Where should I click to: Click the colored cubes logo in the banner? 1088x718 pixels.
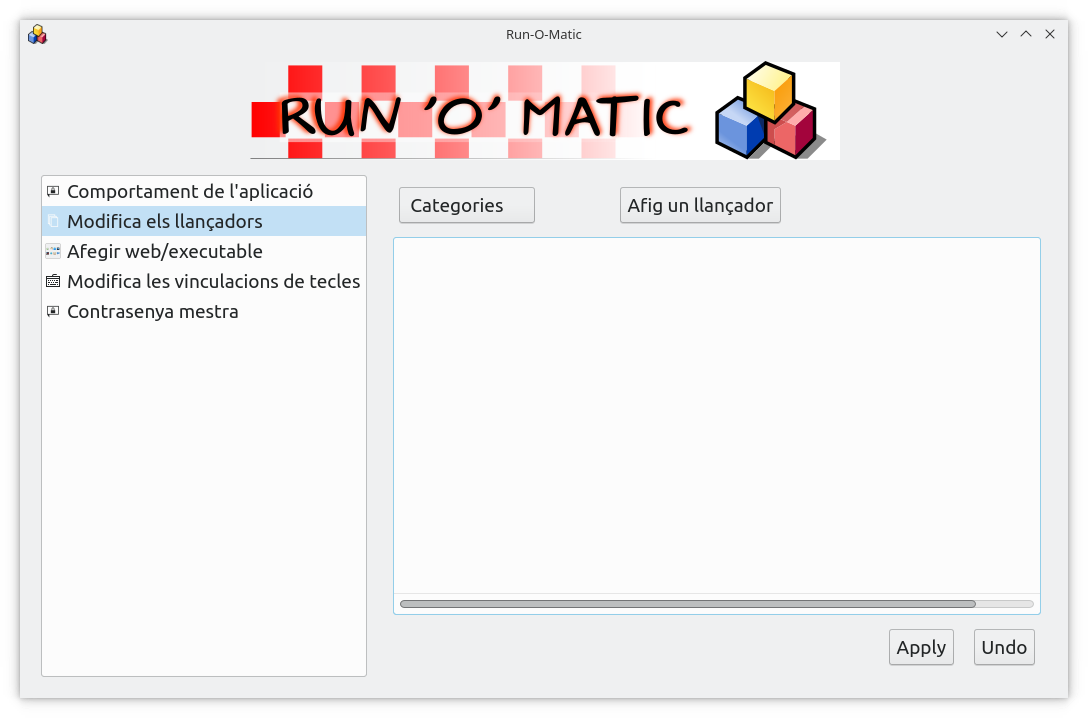point(767,111)
